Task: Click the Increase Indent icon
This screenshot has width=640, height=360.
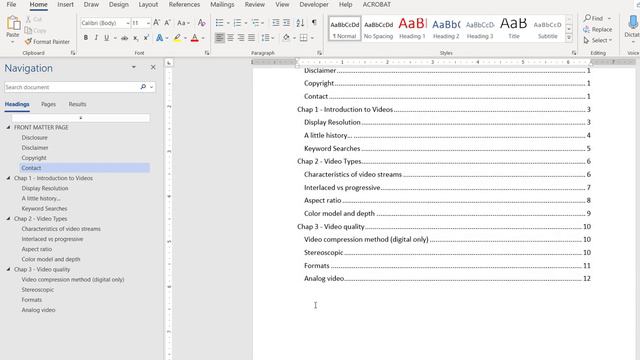Action: tap(287, 23)
